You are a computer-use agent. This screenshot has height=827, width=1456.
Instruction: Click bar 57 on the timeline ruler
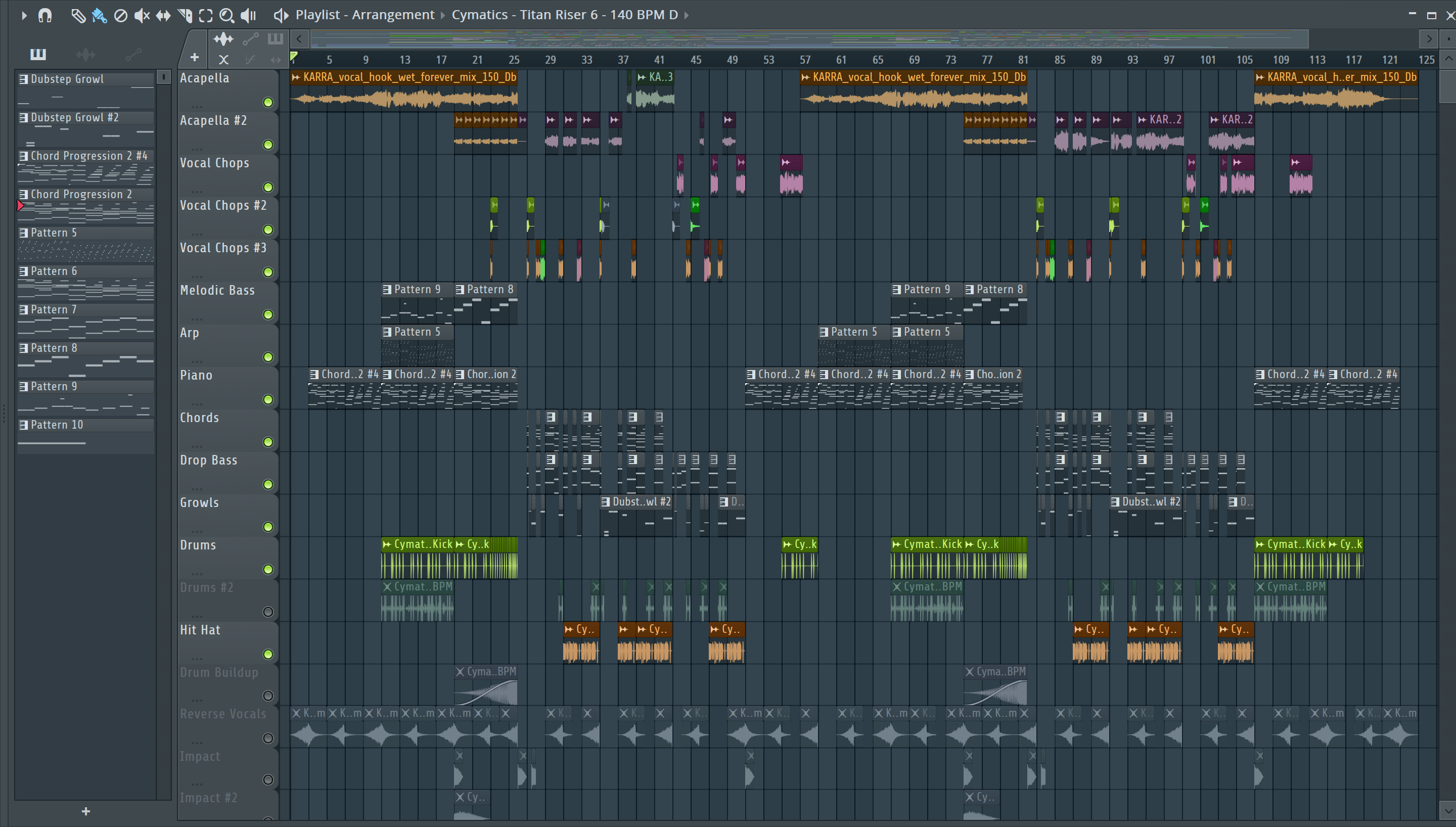tap(805, 60)
